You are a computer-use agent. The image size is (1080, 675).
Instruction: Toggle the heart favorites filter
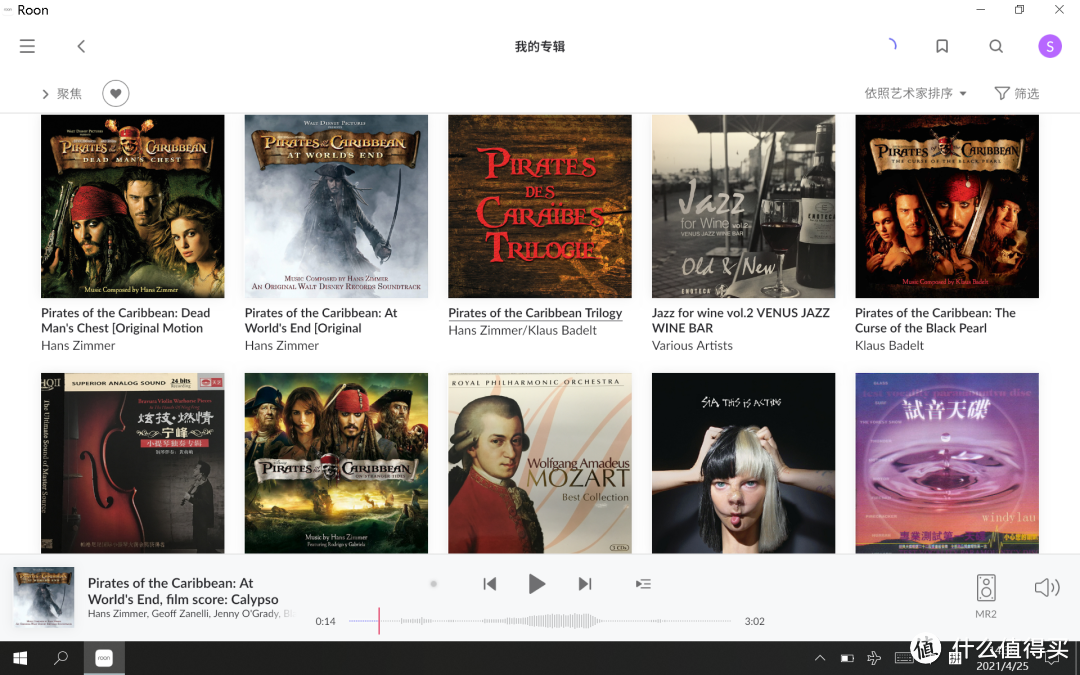coord(116,94)
